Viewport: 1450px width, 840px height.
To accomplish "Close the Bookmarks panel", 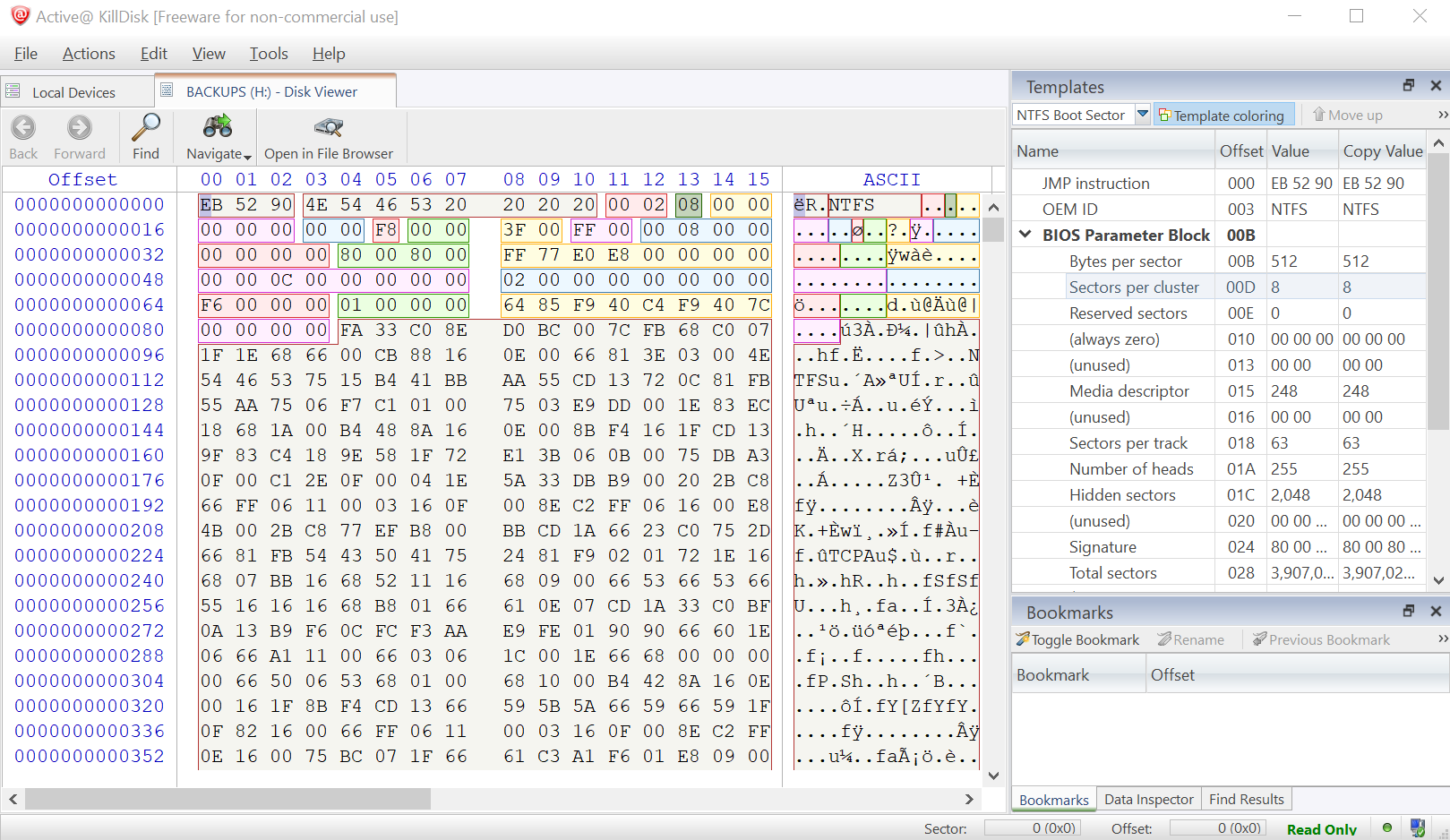I will tap(1436, 611).
